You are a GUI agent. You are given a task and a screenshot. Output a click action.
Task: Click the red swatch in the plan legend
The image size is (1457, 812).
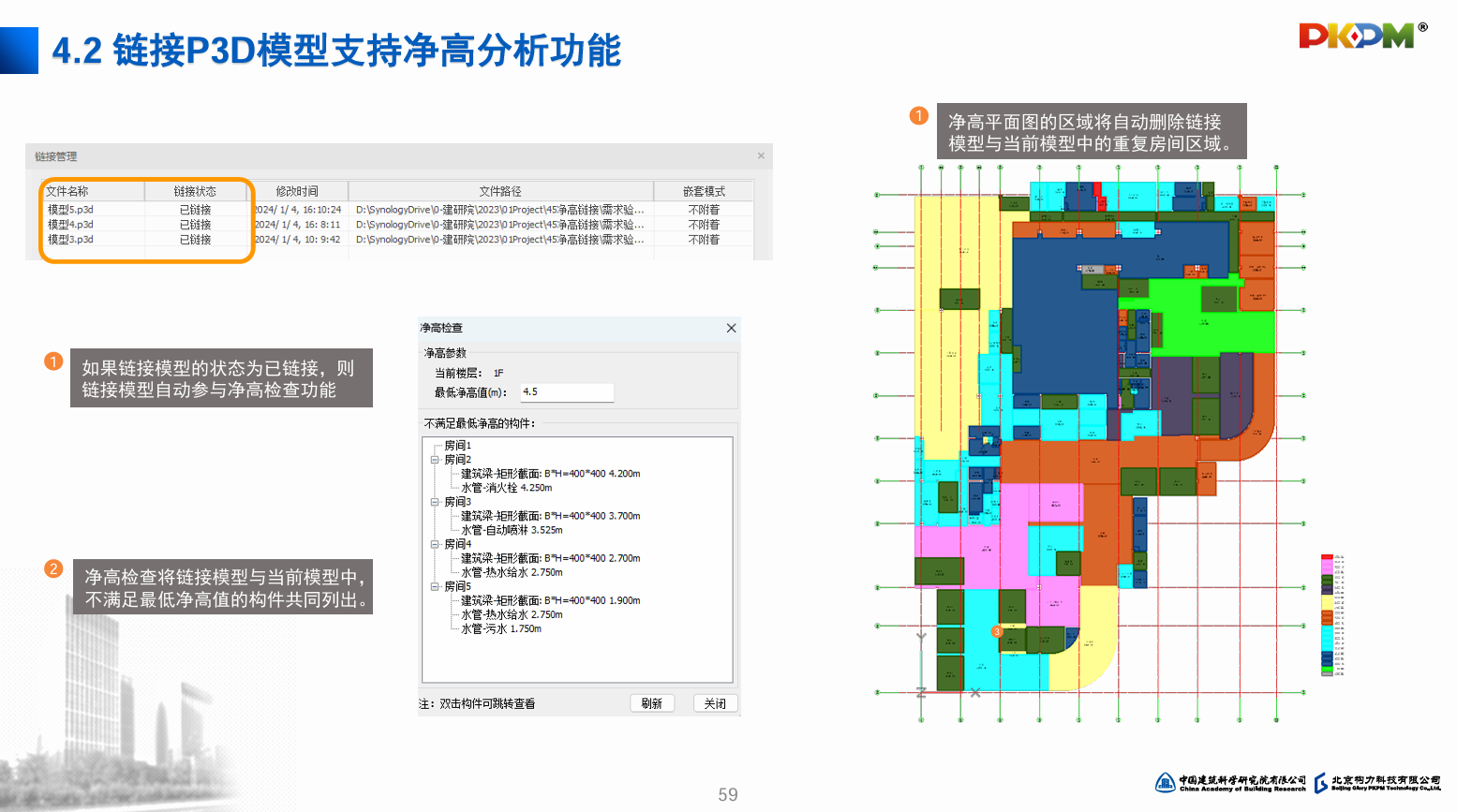pyautogui.click(x=1327, y=557)
